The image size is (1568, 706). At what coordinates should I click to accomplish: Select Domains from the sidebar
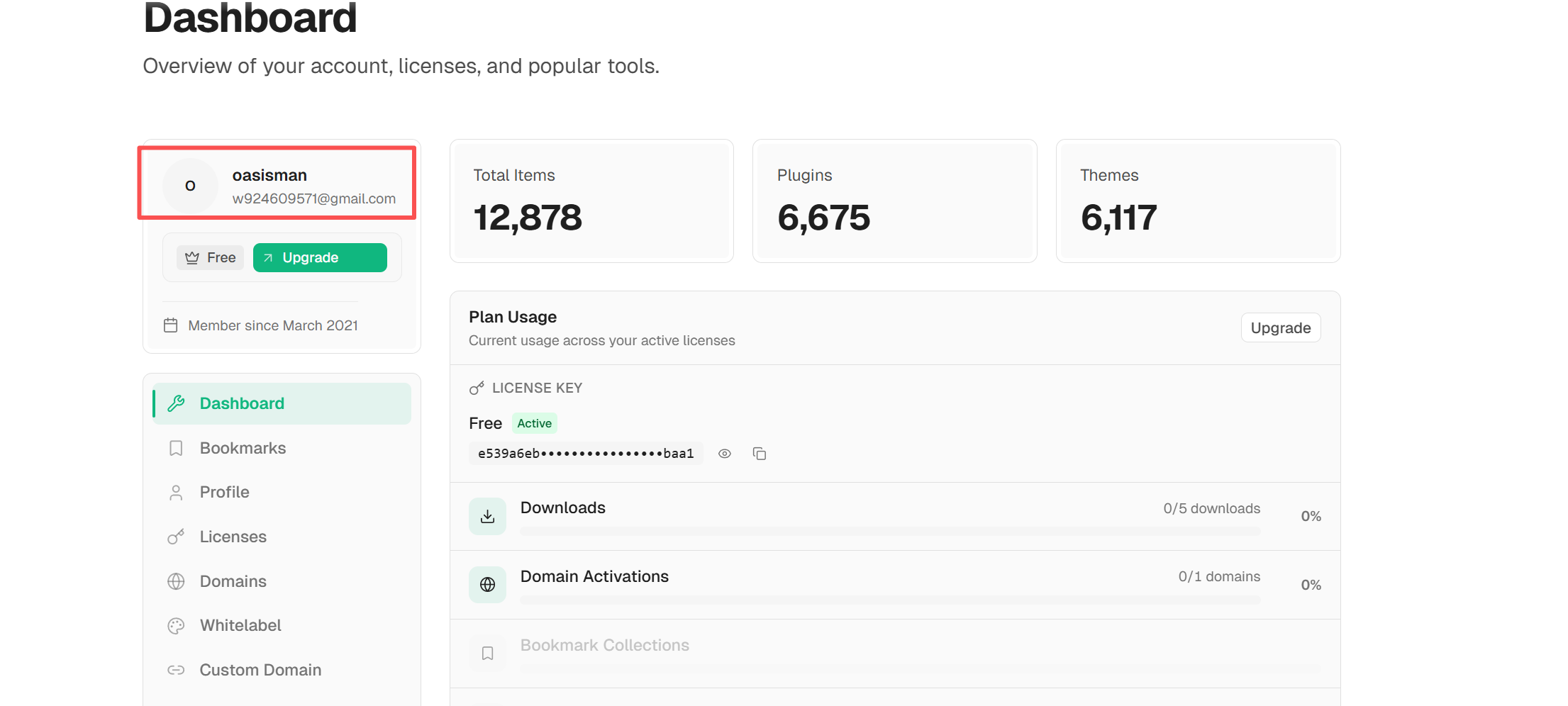click(x=233, y=581)
